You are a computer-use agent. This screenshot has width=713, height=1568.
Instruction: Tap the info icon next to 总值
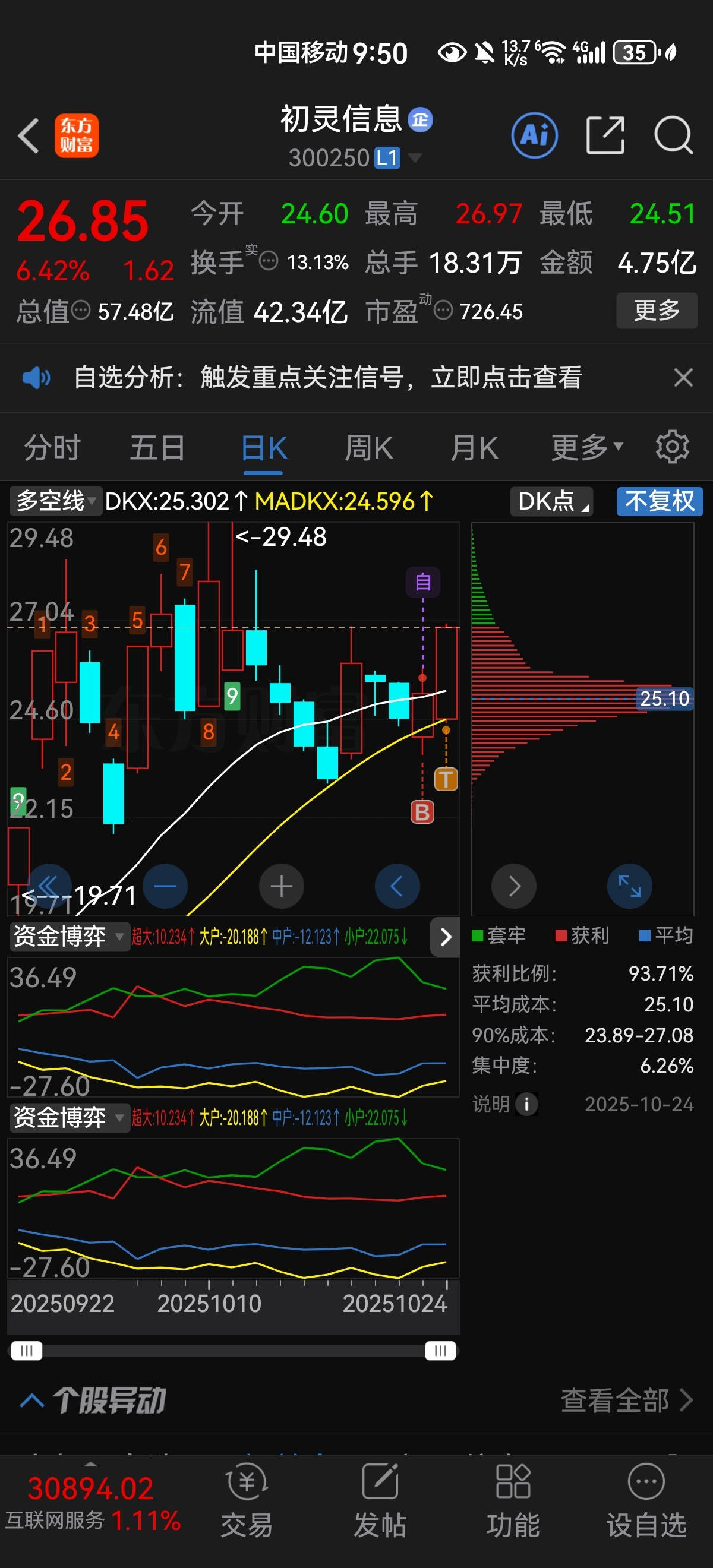coord(80,311)
